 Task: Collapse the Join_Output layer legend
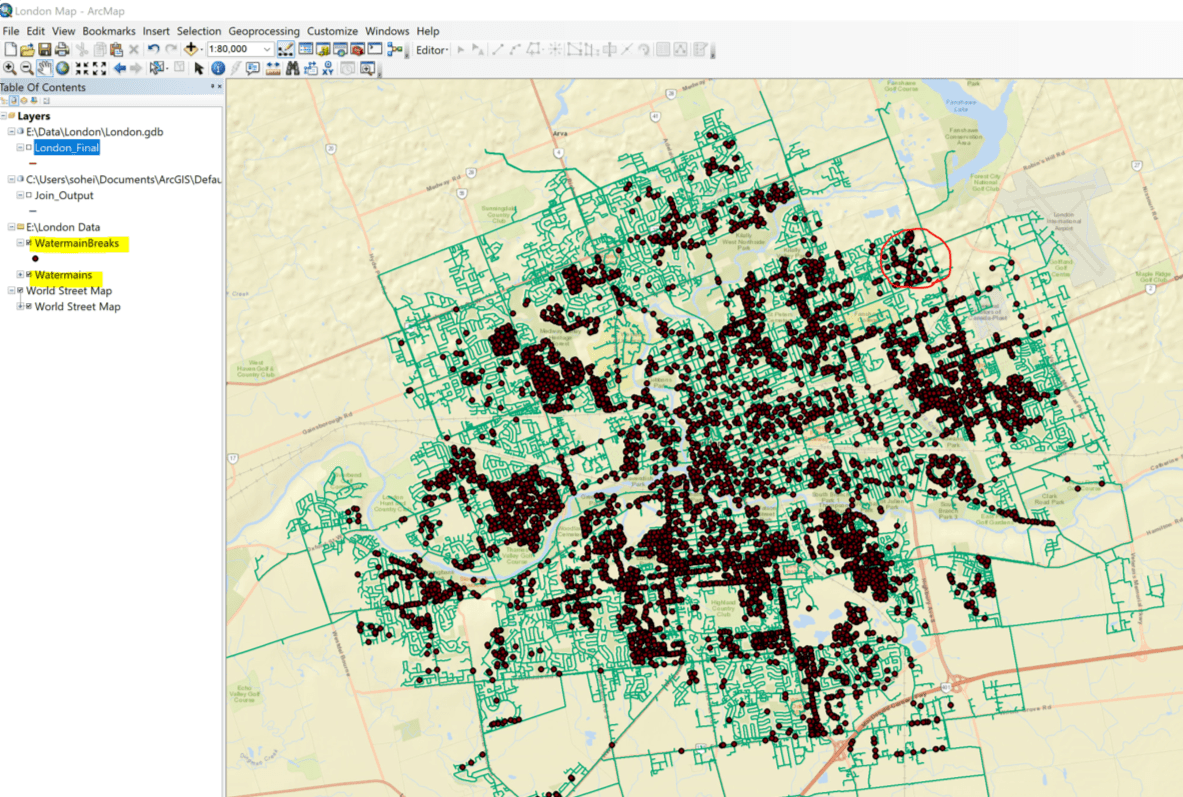point(20,195)
